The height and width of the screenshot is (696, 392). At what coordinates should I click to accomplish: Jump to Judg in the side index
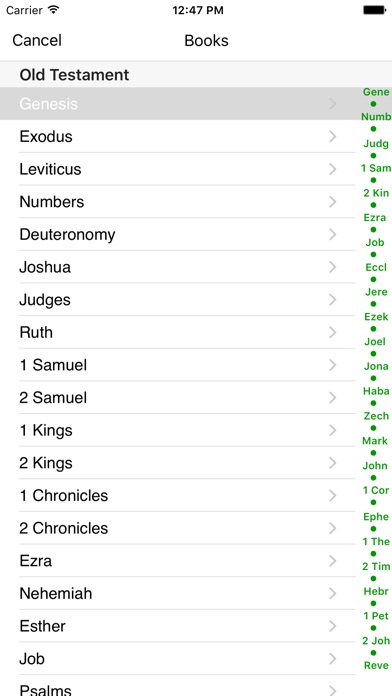376,143
